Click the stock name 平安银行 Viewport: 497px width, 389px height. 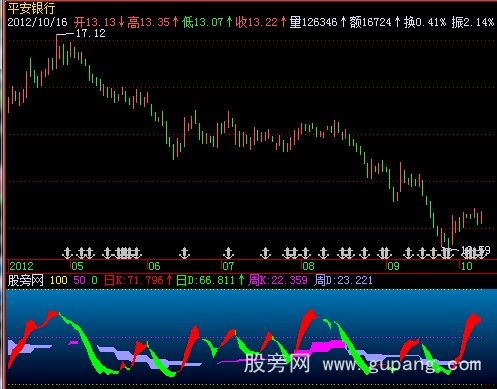point(31,8)
